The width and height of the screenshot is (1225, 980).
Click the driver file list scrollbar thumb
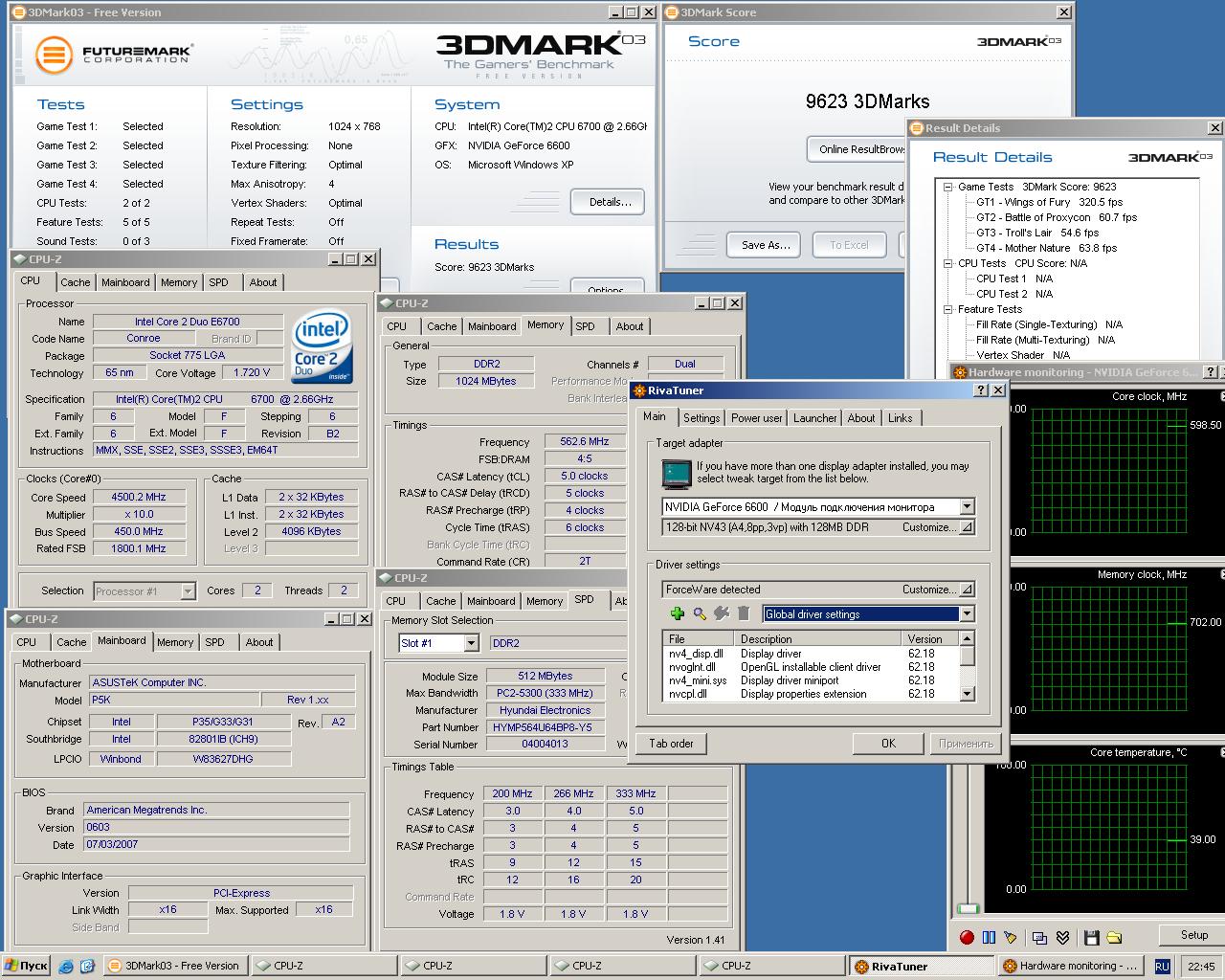[x=968, y=656]
